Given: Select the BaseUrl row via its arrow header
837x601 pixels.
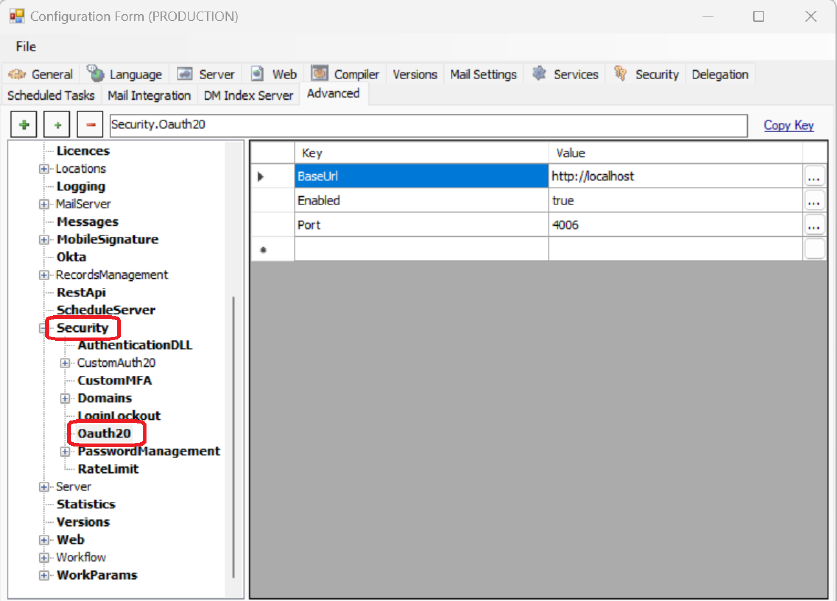Looking at the screenshot, I should (262, 176).
